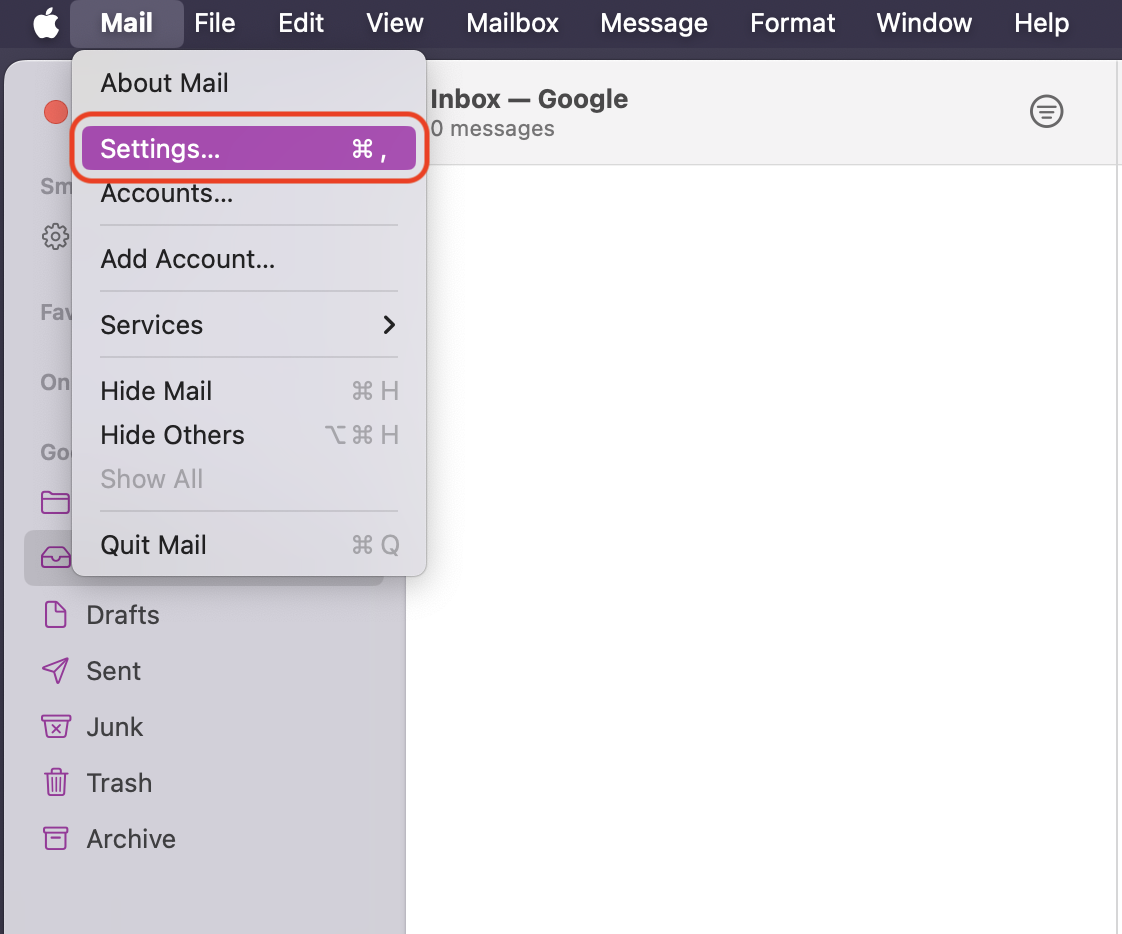The height and width of the screenshot is (934, 1122).
Task: Select the Archive mailbox
Action: 204,838
